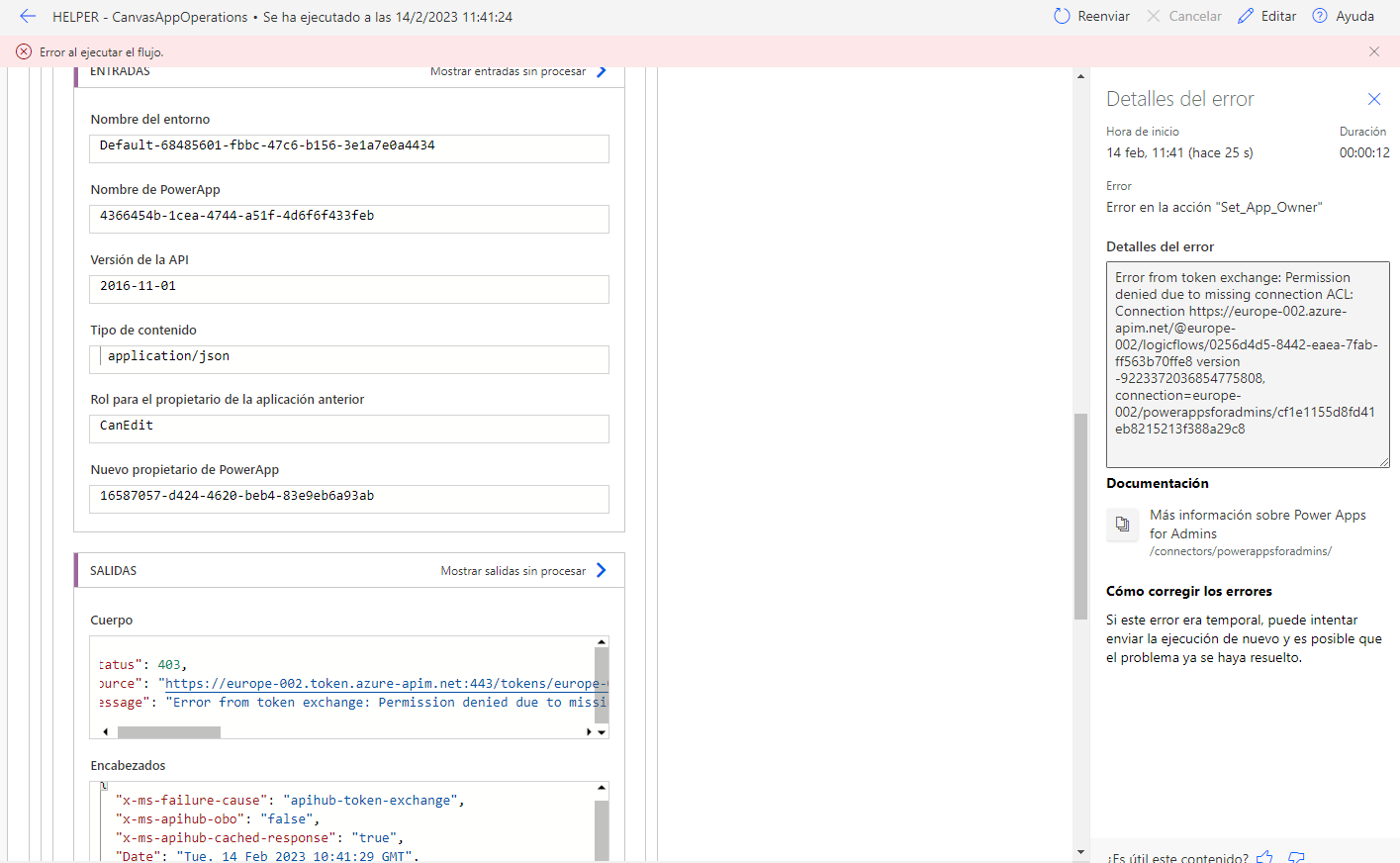Click the /connectors/powerappsforadmins/ path
Screen dimensions: 1400x863
pyautogui.click(x=1241, y=551)
